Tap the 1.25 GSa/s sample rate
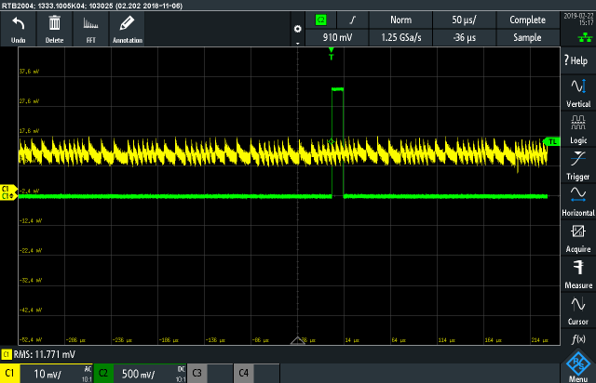 (x=401, y=37)
